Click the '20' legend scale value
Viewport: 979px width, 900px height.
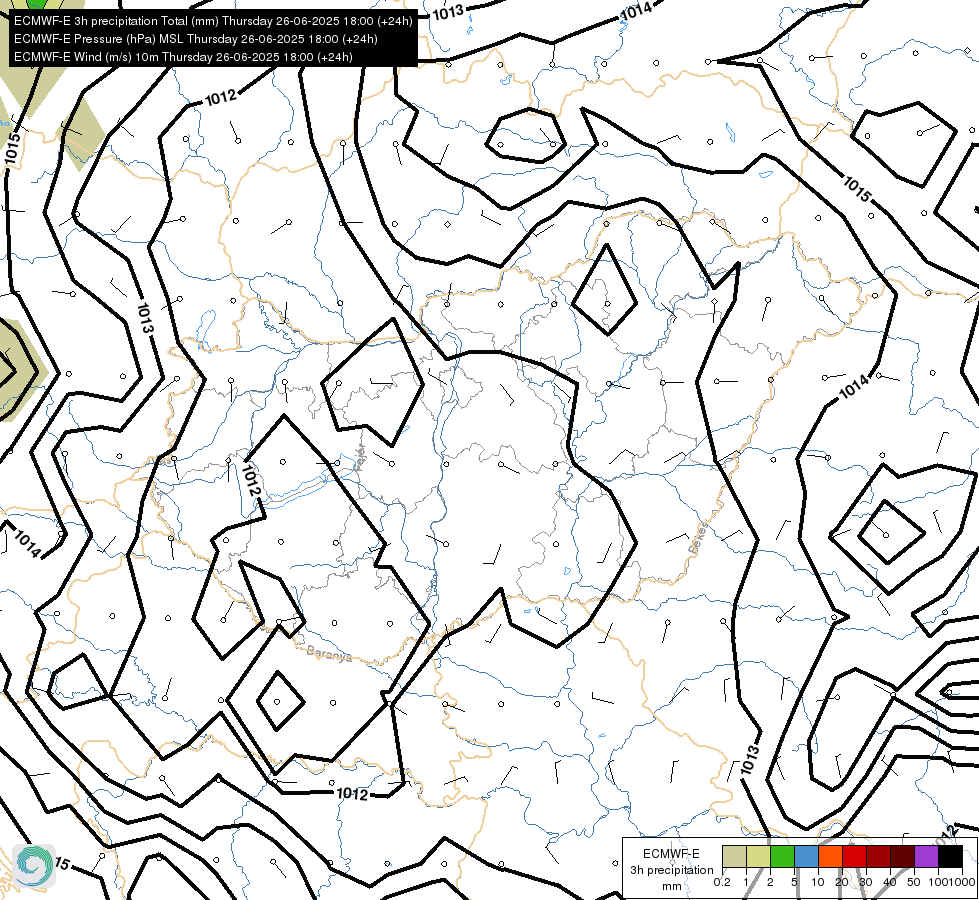coord(842,882)
